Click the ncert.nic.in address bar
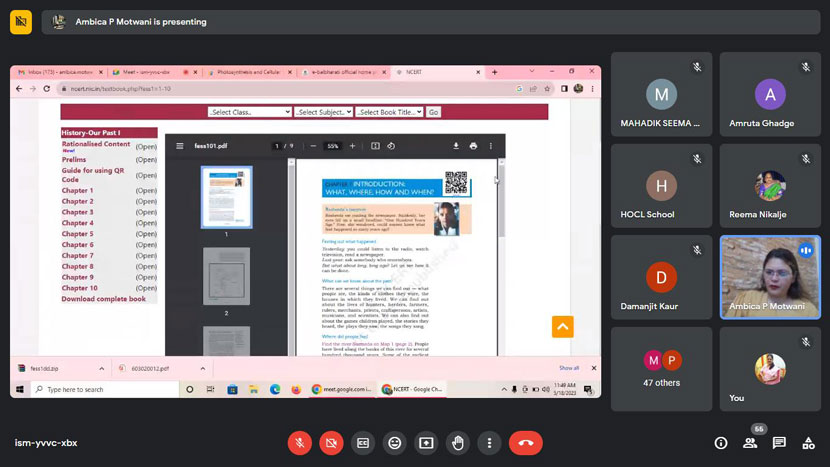Screen dimensions: 830x467 [x=286, y=89]
